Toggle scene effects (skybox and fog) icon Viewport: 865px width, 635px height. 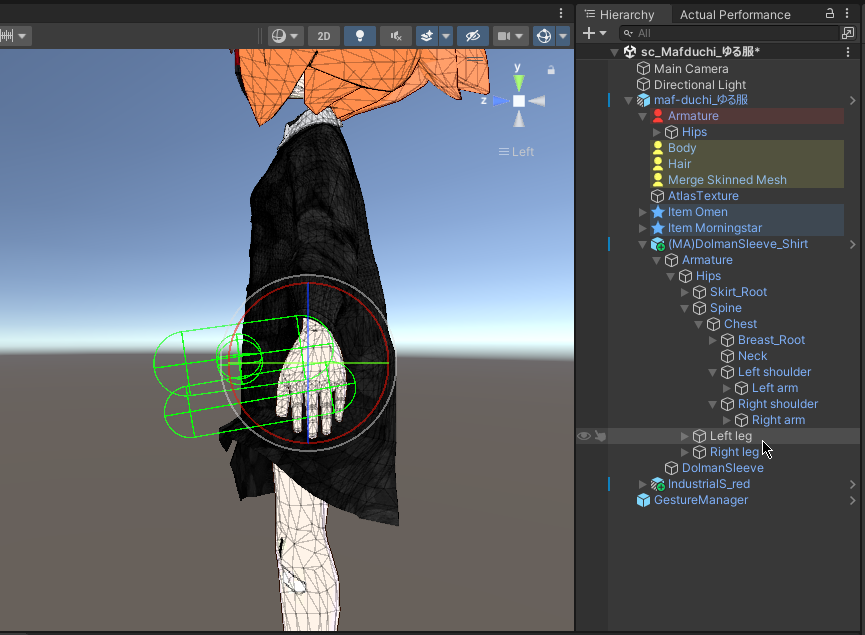[427, 36]
